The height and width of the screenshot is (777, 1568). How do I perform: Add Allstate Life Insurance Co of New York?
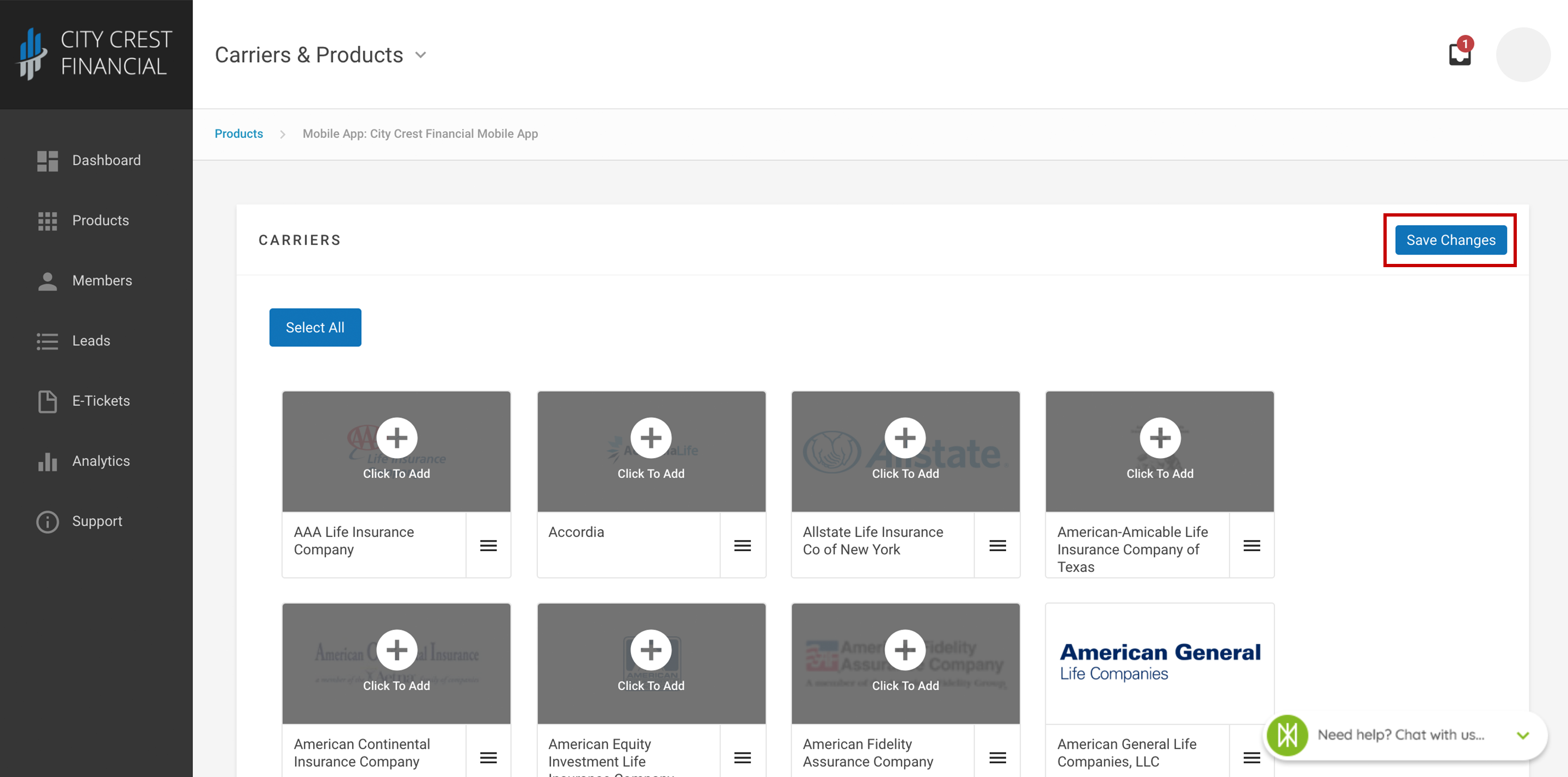click(x=906, y=452)
